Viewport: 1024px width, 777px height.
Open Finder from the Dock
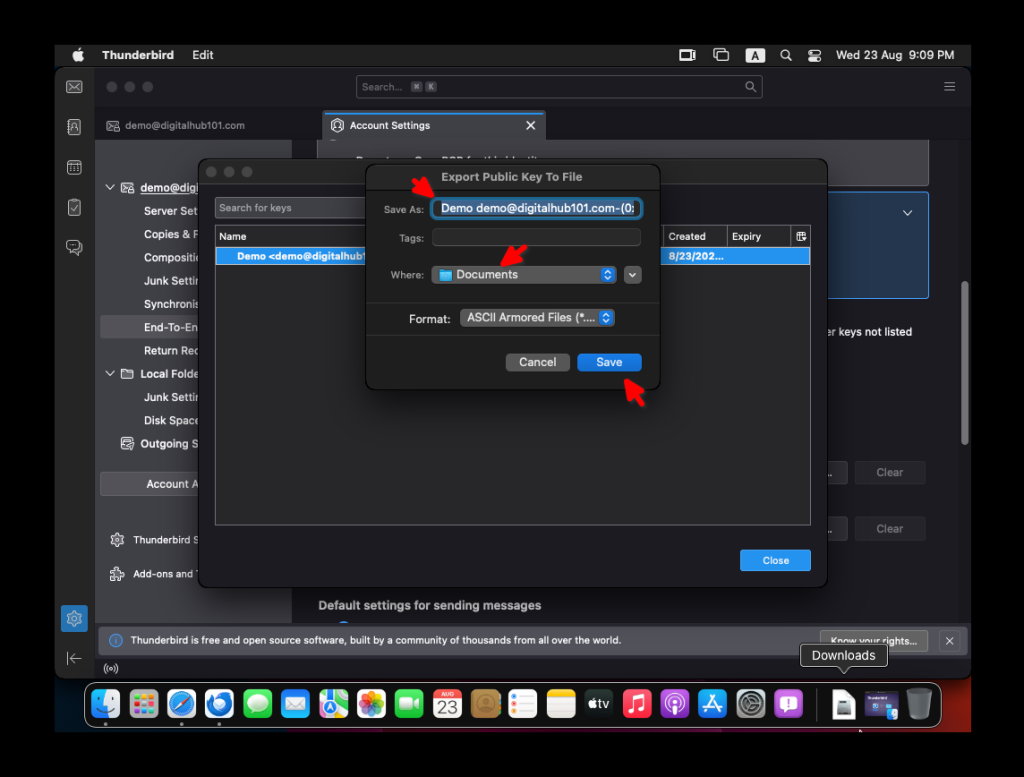coord(106,704)
